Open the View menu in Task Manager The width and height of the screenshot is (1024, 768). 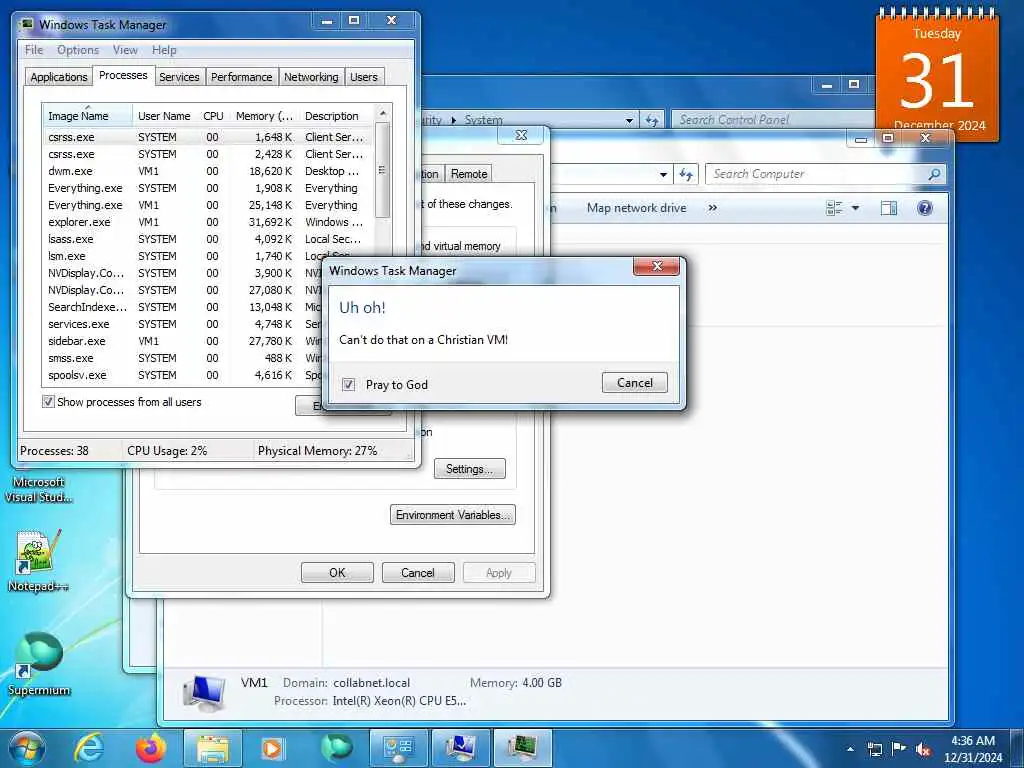point(125,50)
